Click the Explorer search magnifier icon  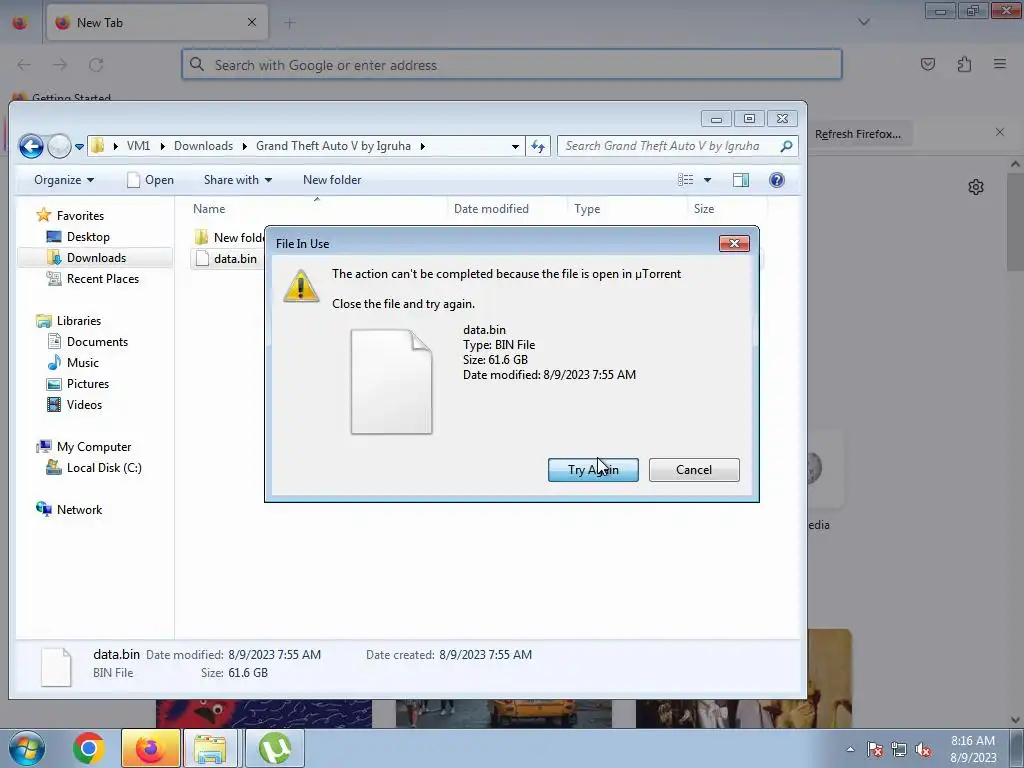pyautogui.click(x=786, y=146)
